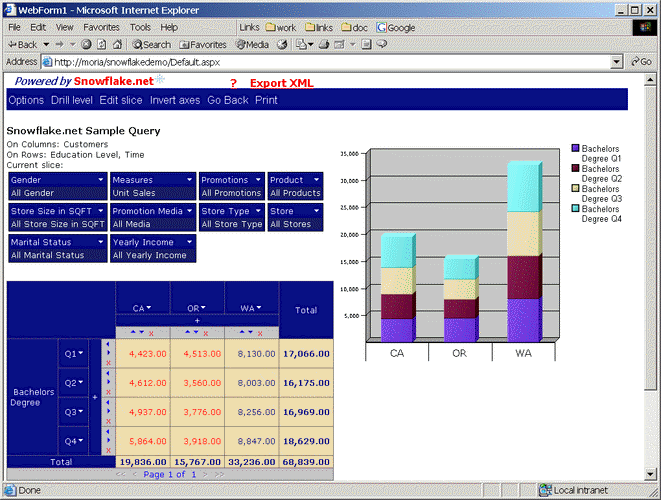This screenshot has width=661, height=500.
Task: Open the Edit menu
Action: tap(38, 27)
